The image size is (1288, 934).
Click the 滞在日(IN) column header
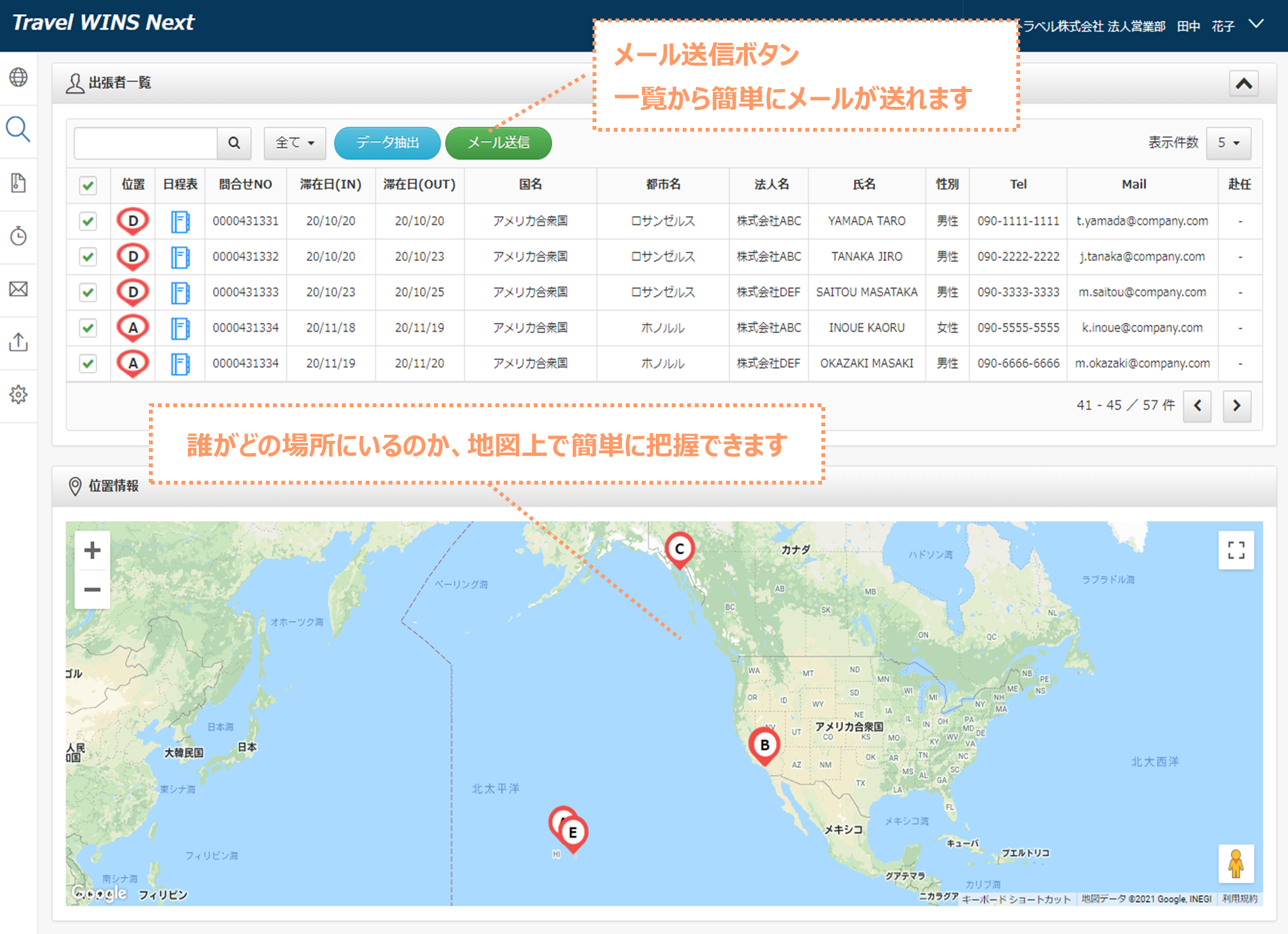330,185
